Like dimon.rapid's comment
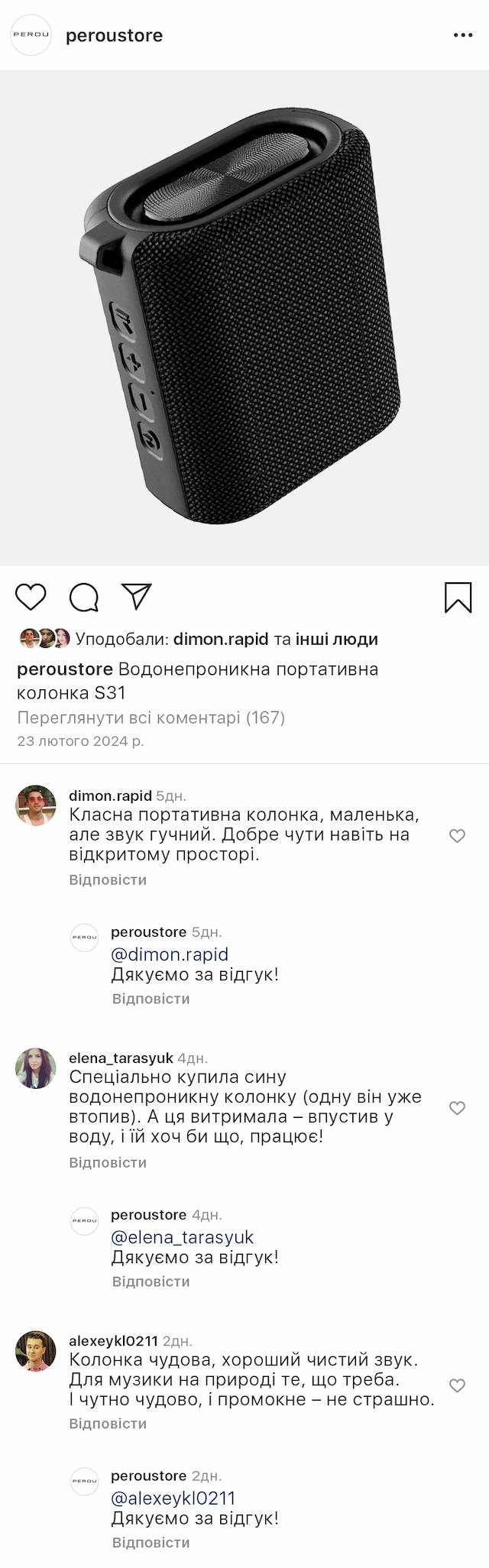The height and width of the screenshot is (1568, 489). (457, 836)
